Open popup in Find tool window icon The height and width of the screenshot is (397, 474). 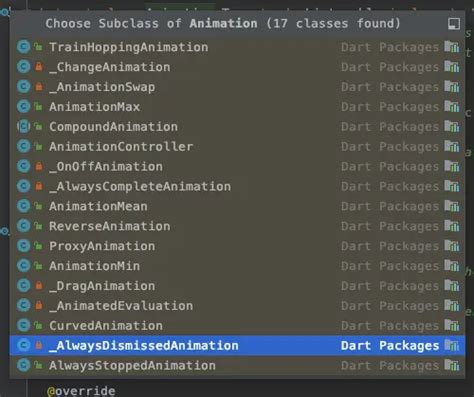pyautogui.click(x=454, y=24)
